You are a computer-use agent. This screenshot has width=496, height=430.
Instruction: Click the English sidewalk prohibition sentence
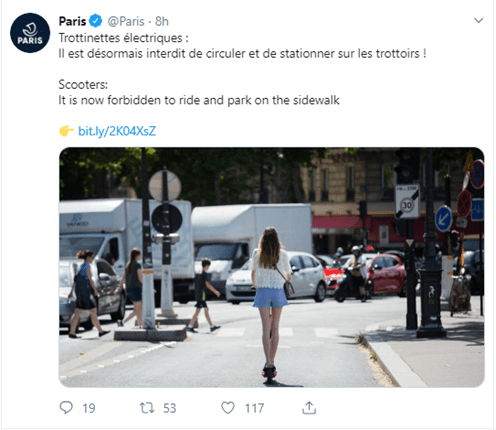pyautogui.click(x=199, y=100)
